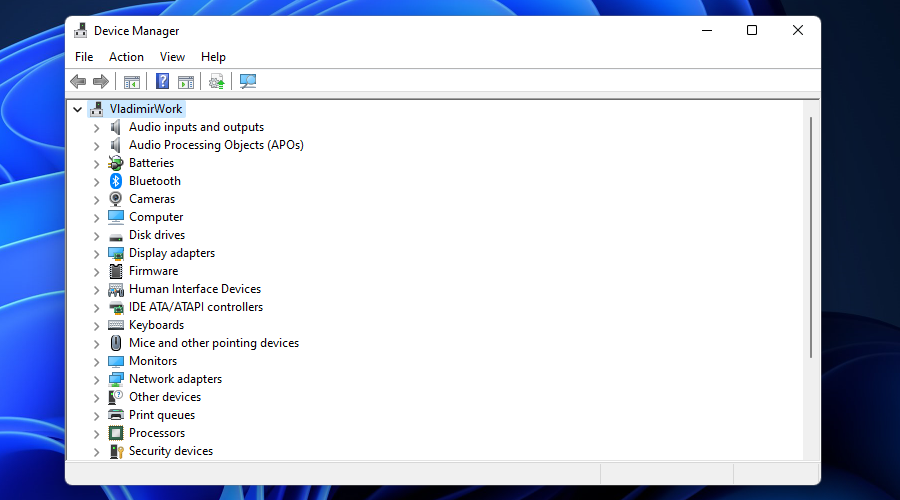This screenshot has height=500, width=900.
Task: Expand the Bluetooth category
Action: 96,181
